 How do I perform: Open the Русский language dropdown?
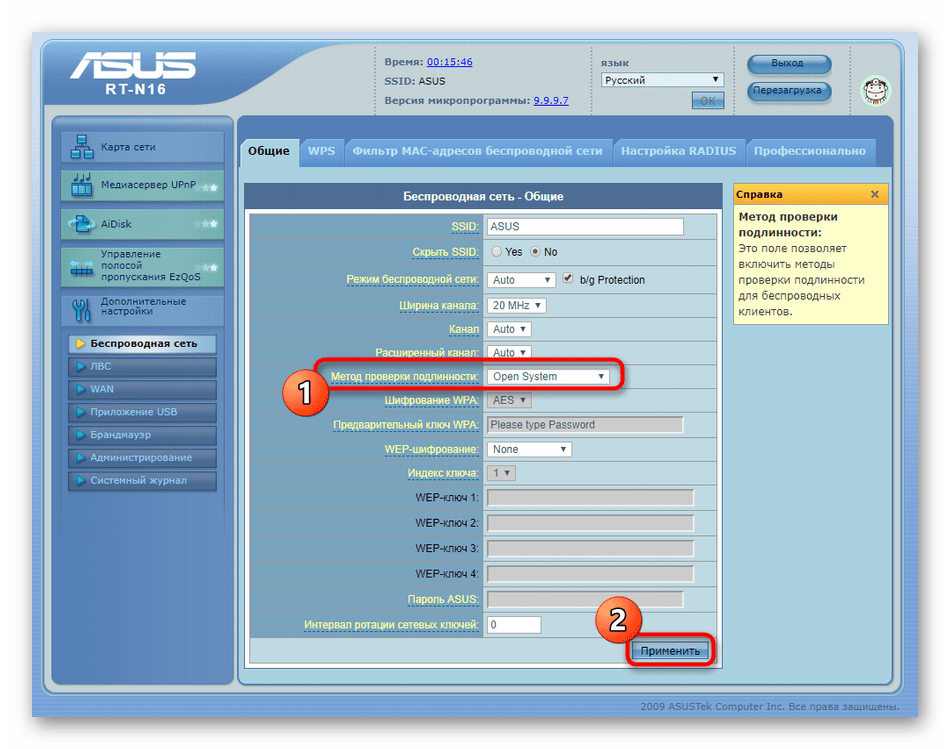click(662, 80)
